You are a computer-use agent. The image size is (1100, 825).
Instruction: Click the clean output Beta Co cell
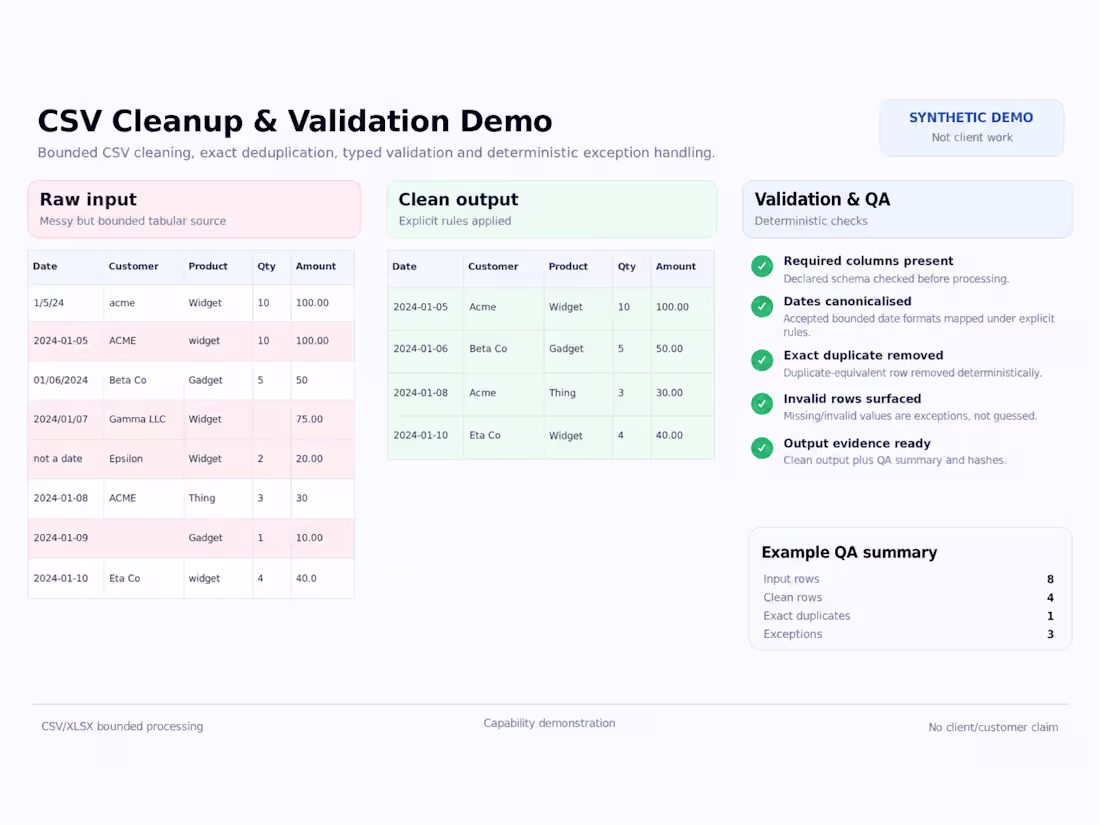tap(488, 349)
